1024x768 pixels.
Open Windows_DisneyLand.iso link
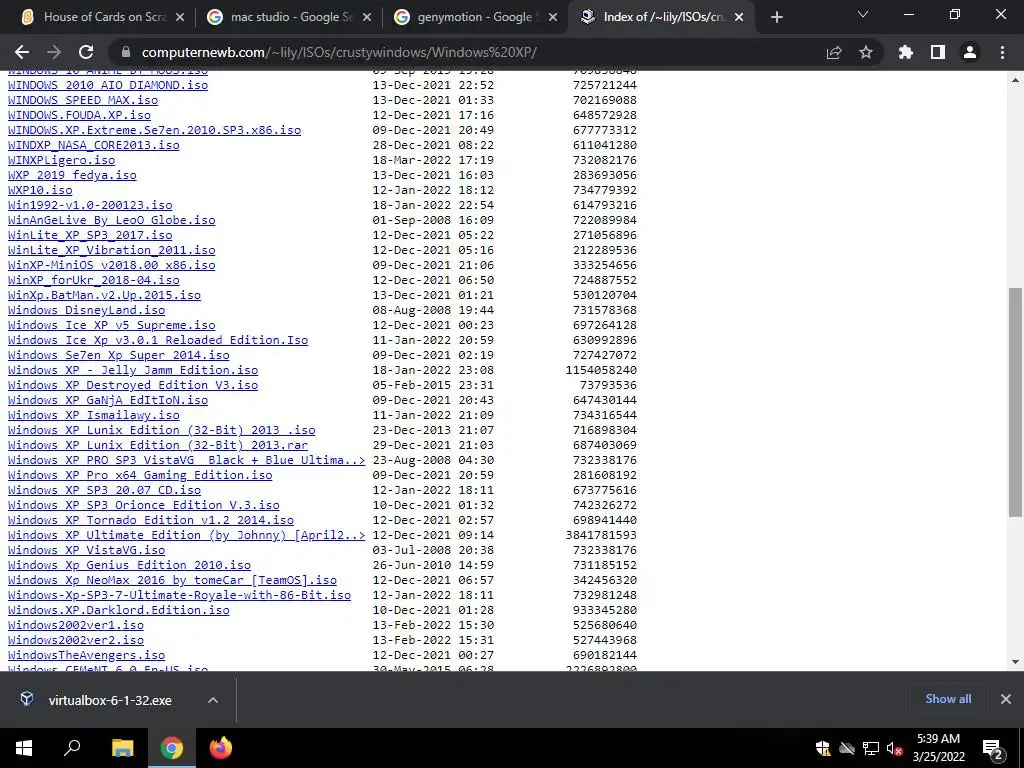point(86,310)
